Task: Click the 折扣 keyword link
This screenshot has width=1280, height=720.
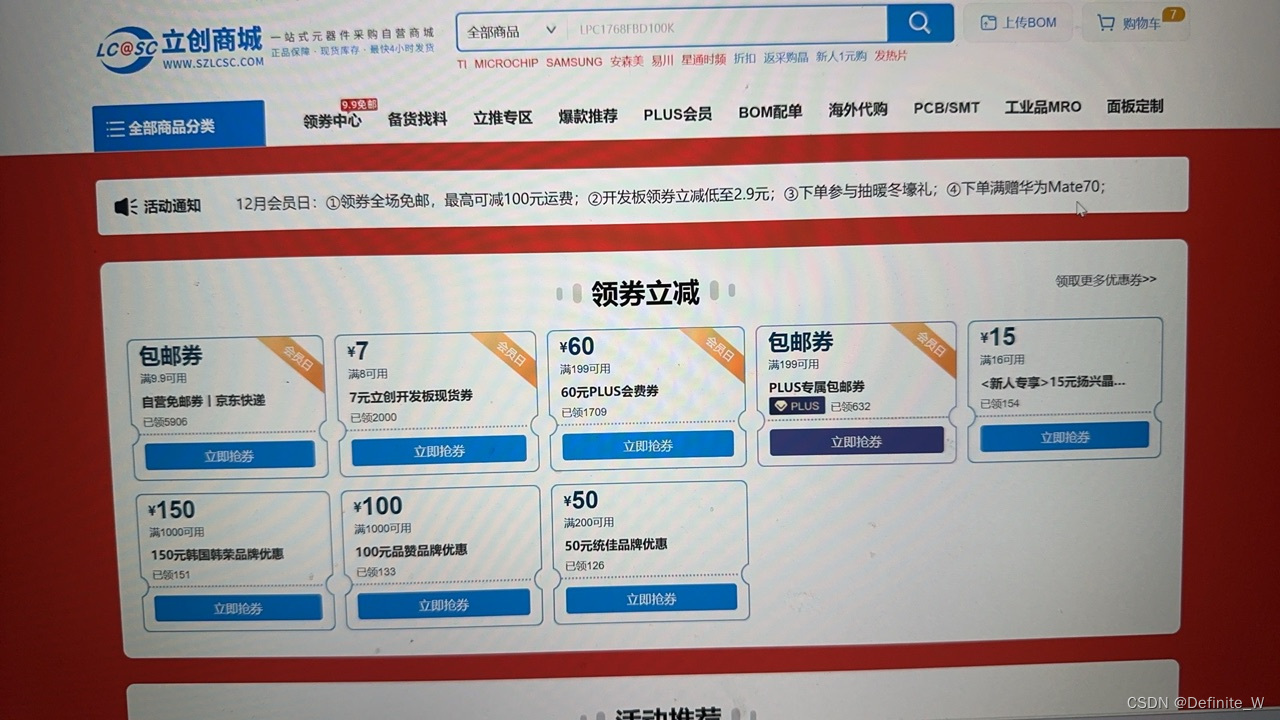Action: [x=745, y=58]
